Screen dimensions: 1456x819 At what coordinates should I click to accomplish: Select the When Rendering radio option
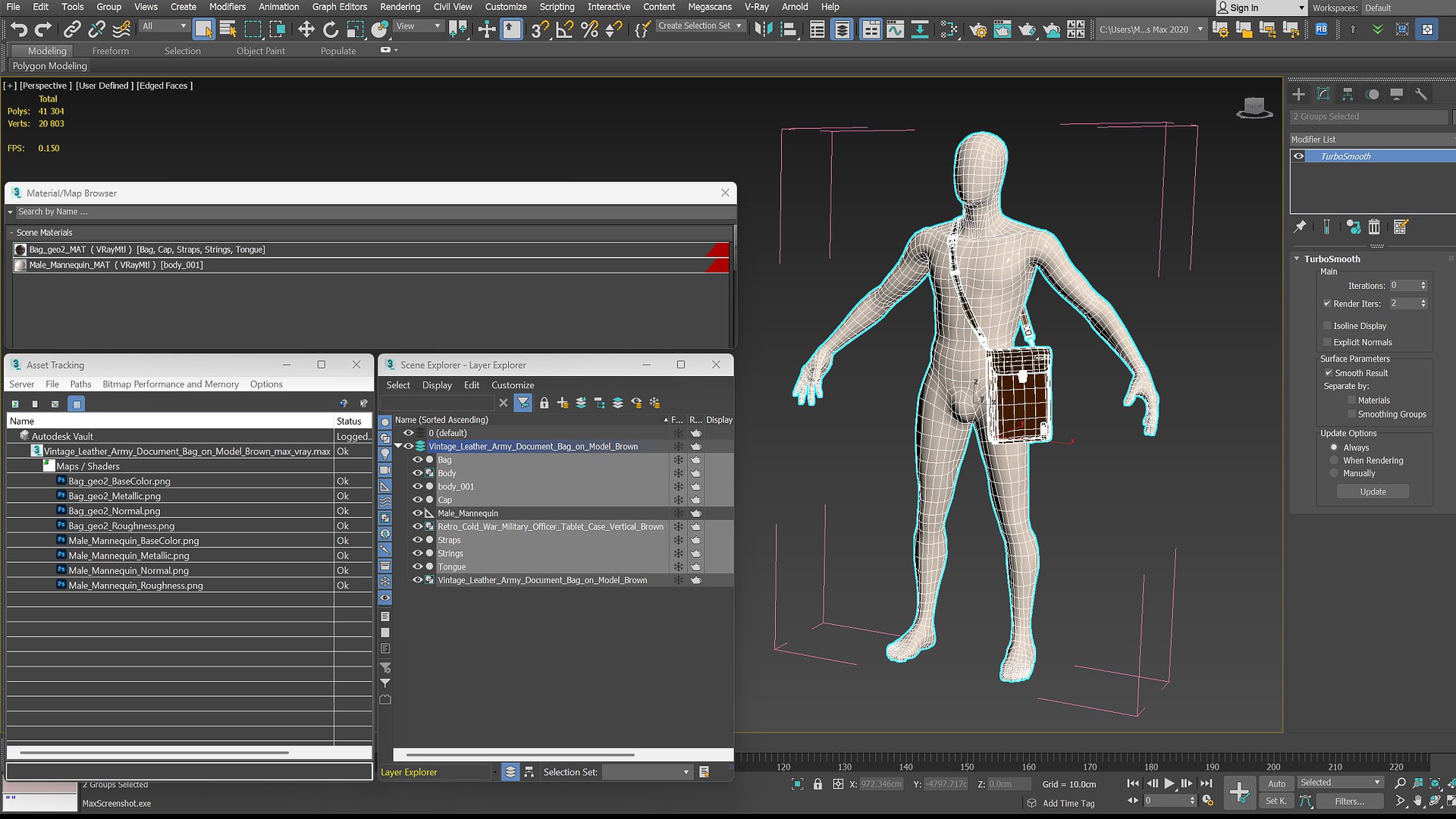1334,460
